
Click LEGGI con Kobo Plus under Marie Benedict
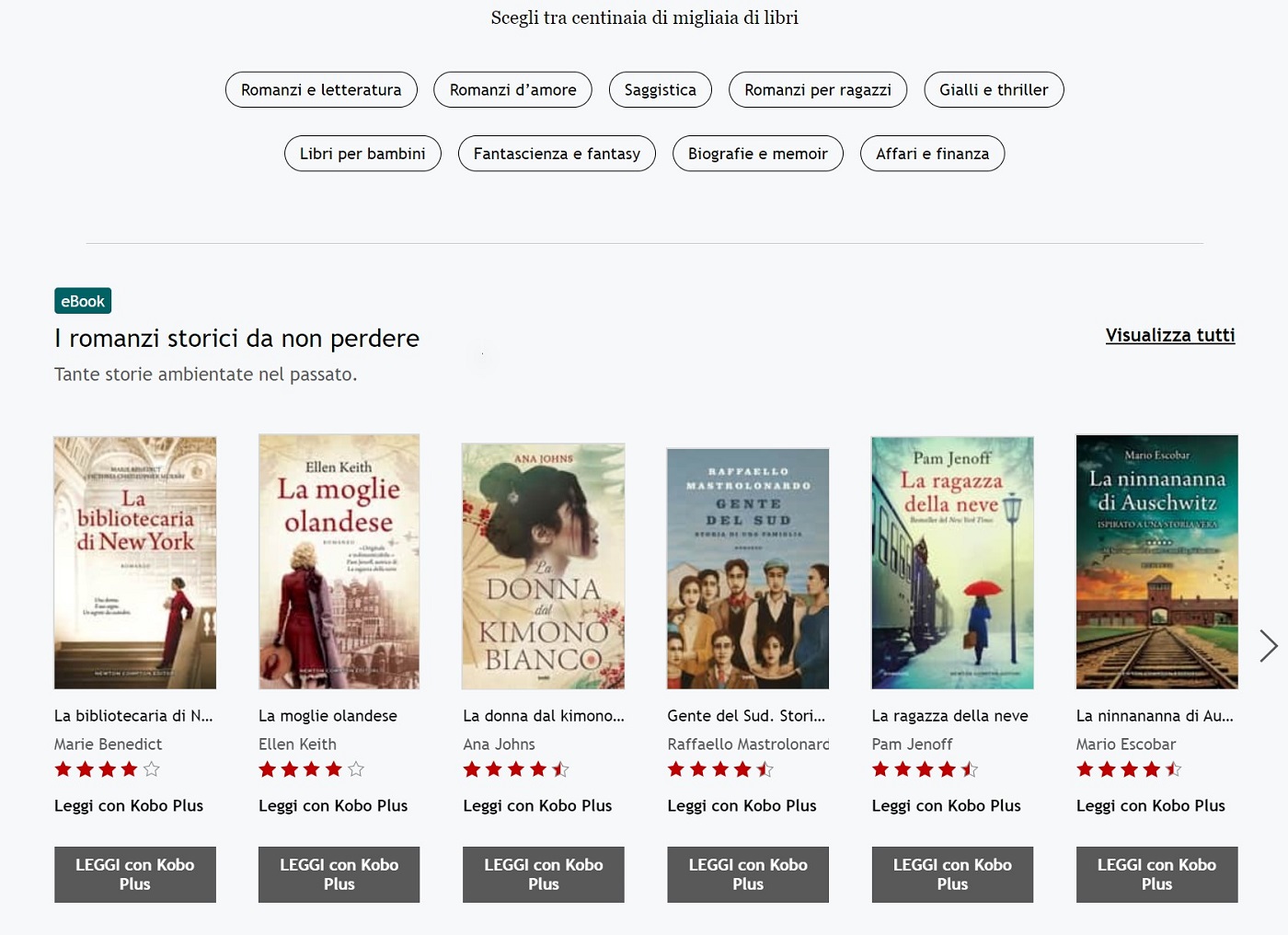(x=135, y=874)
